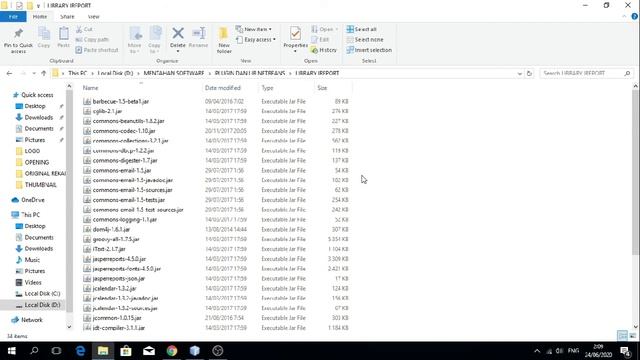Screen dimensions: 640x360
Task: Switch to the Share tab
Action: click(x=67, y=17)
